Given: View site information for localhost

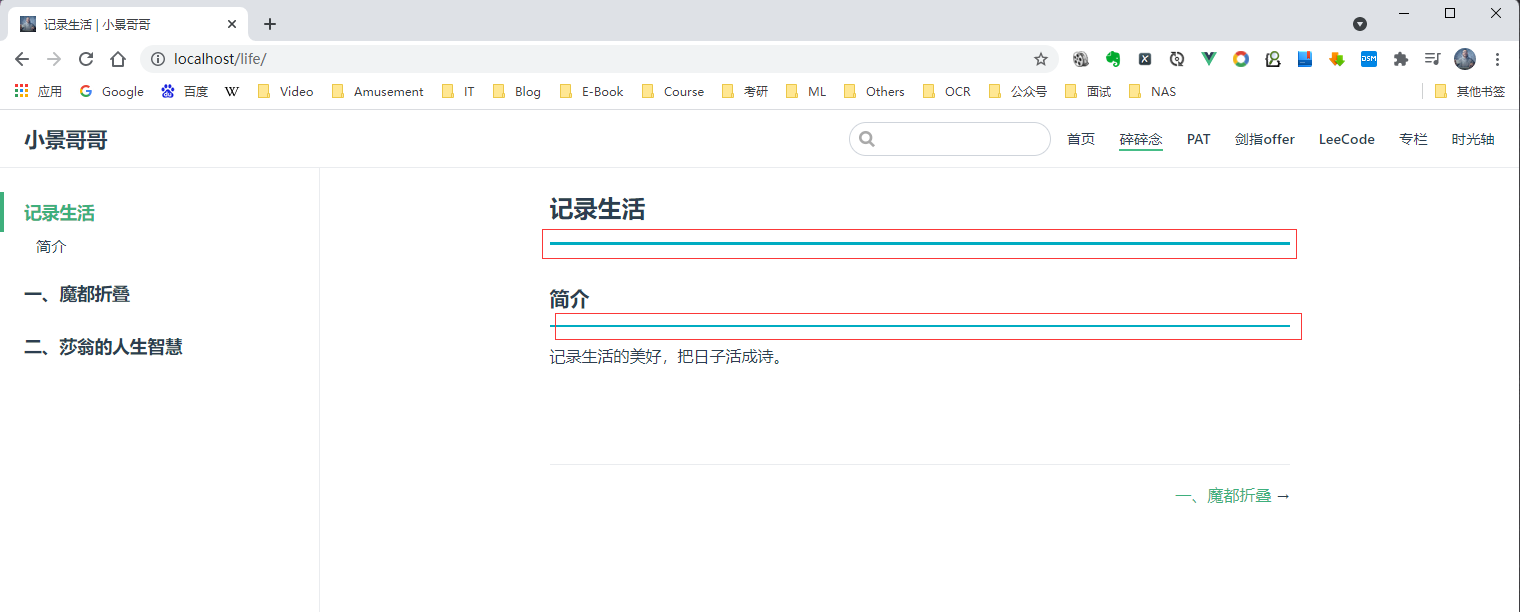Looking at the screenshot, I should (x=157, y=59).
